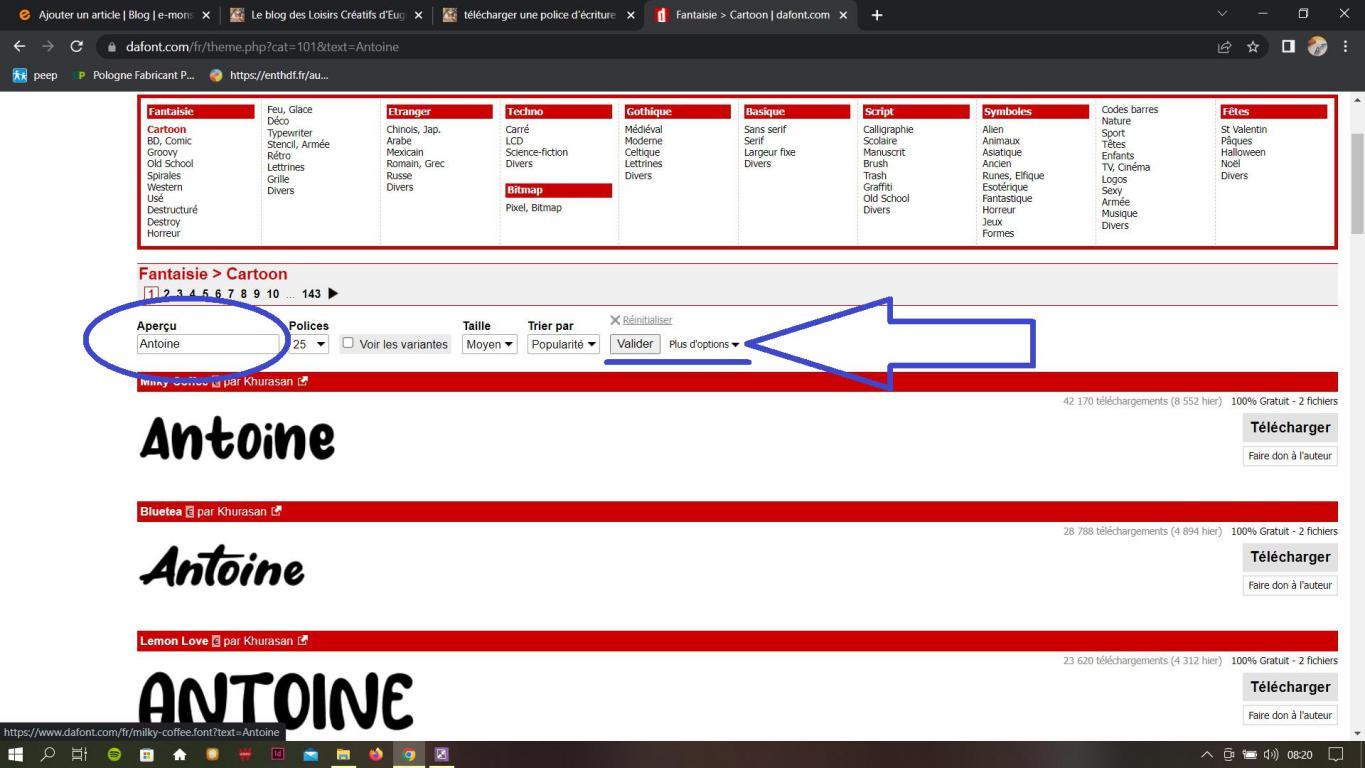1365x768 pixels.
Task: Bookmark this page with the star icon
Action: coord(1252,46)
